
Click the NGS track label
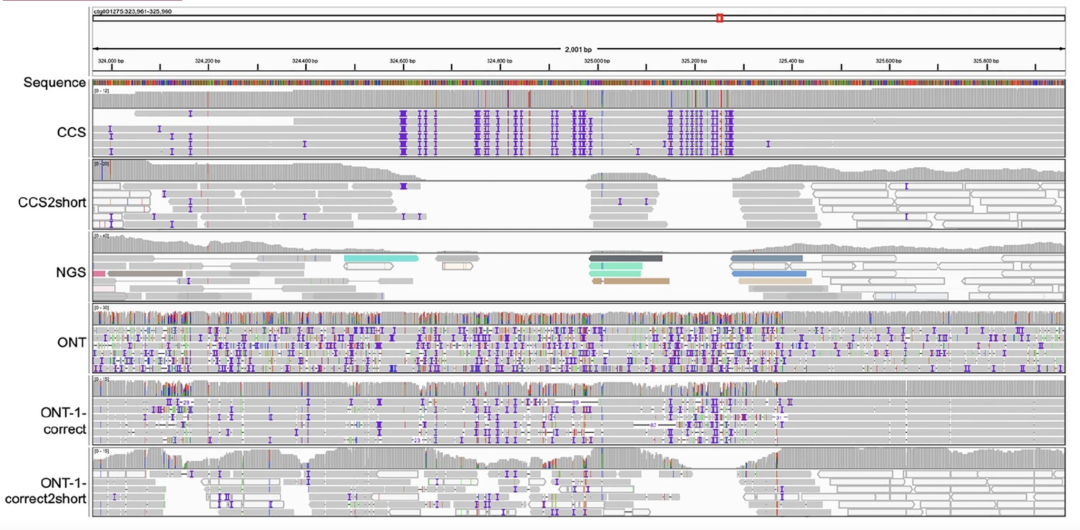[x=72, y=272]
